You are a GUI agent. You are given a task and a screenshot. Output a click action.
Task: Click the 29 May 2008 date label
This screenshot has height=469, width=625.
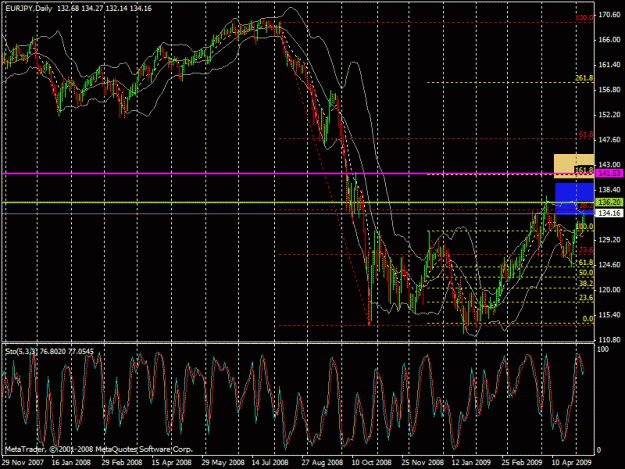point(222,463)
